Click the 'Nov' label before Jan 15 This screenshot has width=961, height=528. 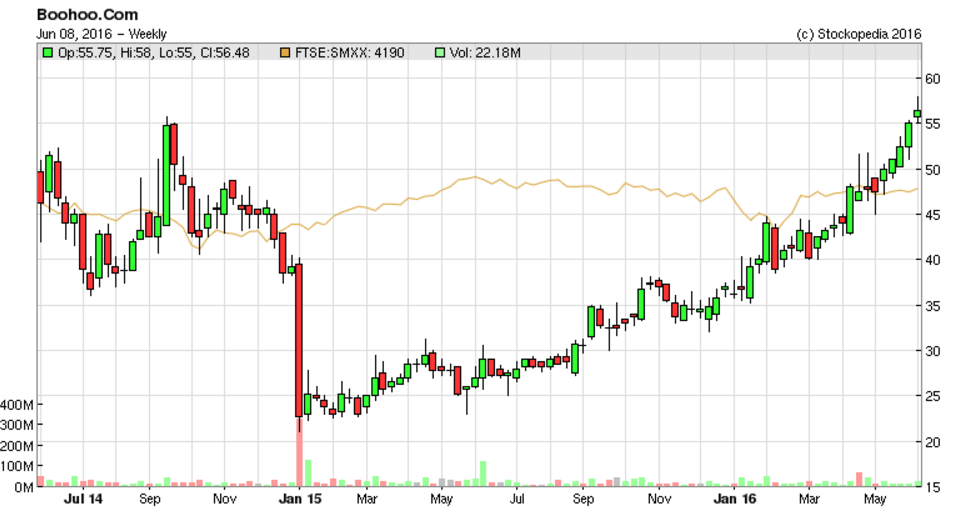(x=224, y=499)
